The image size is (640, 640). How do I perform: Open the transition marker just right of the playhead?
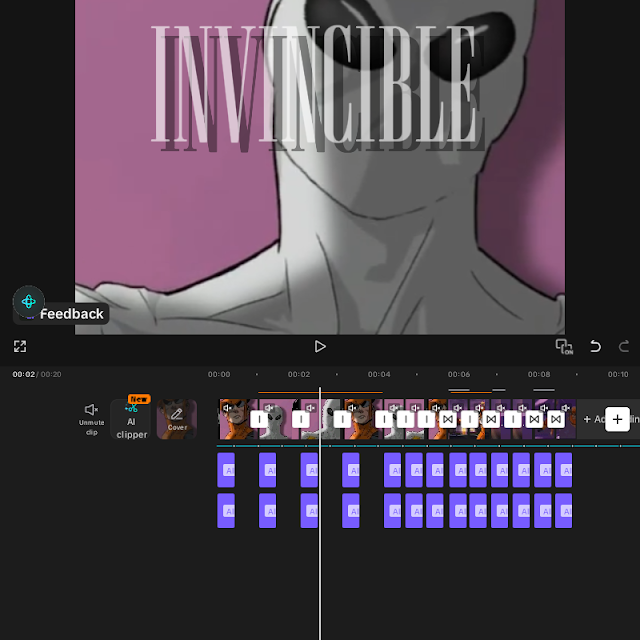pos(342,419)
